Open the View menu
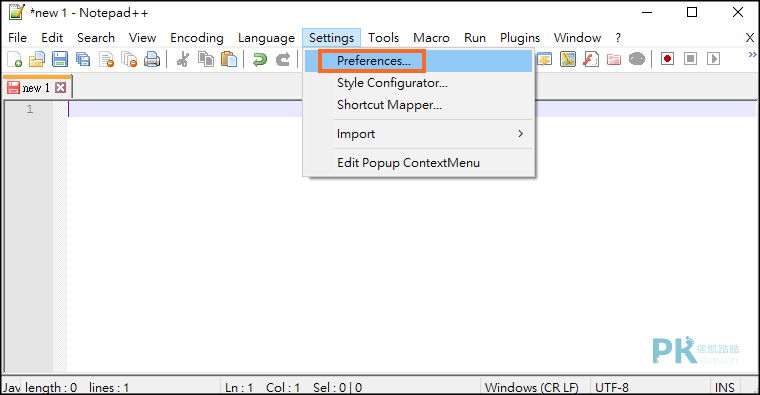760x395 pixels. (142, 38)
